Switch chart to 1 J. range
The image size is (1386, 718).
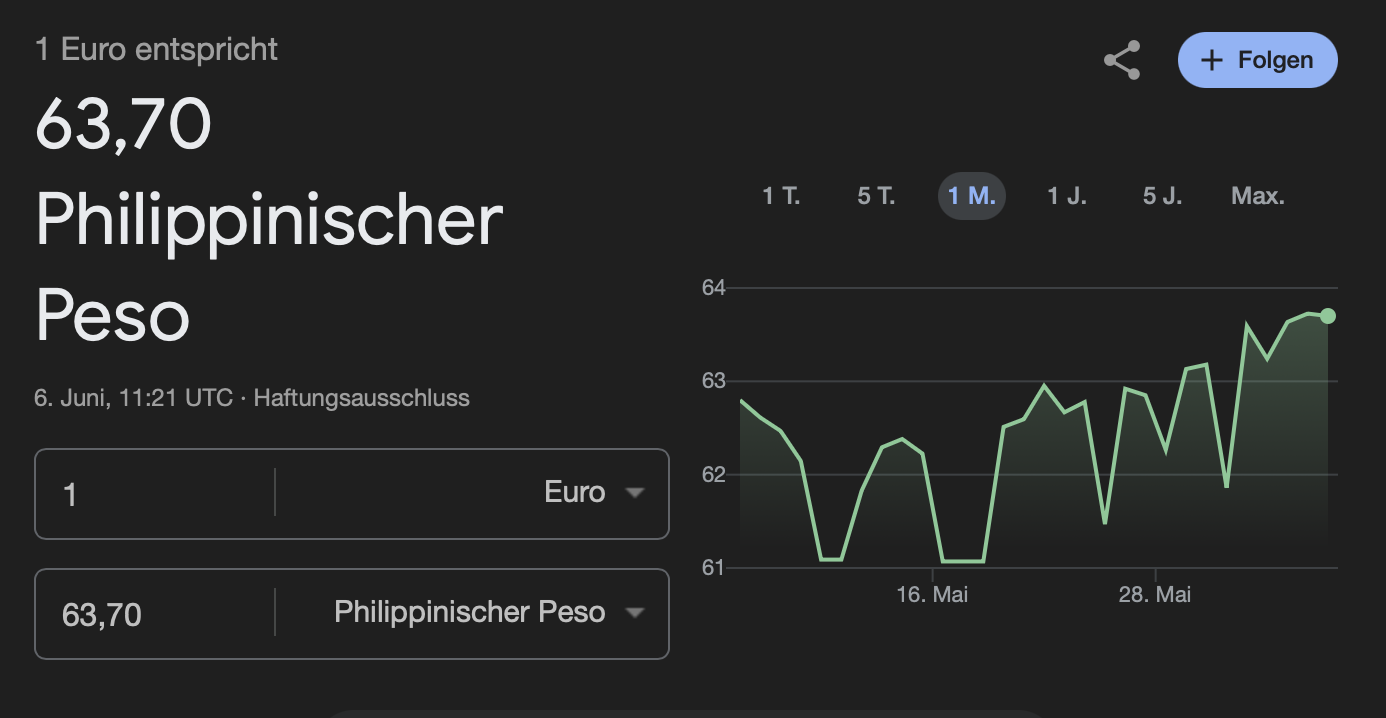coord(1066,196)
